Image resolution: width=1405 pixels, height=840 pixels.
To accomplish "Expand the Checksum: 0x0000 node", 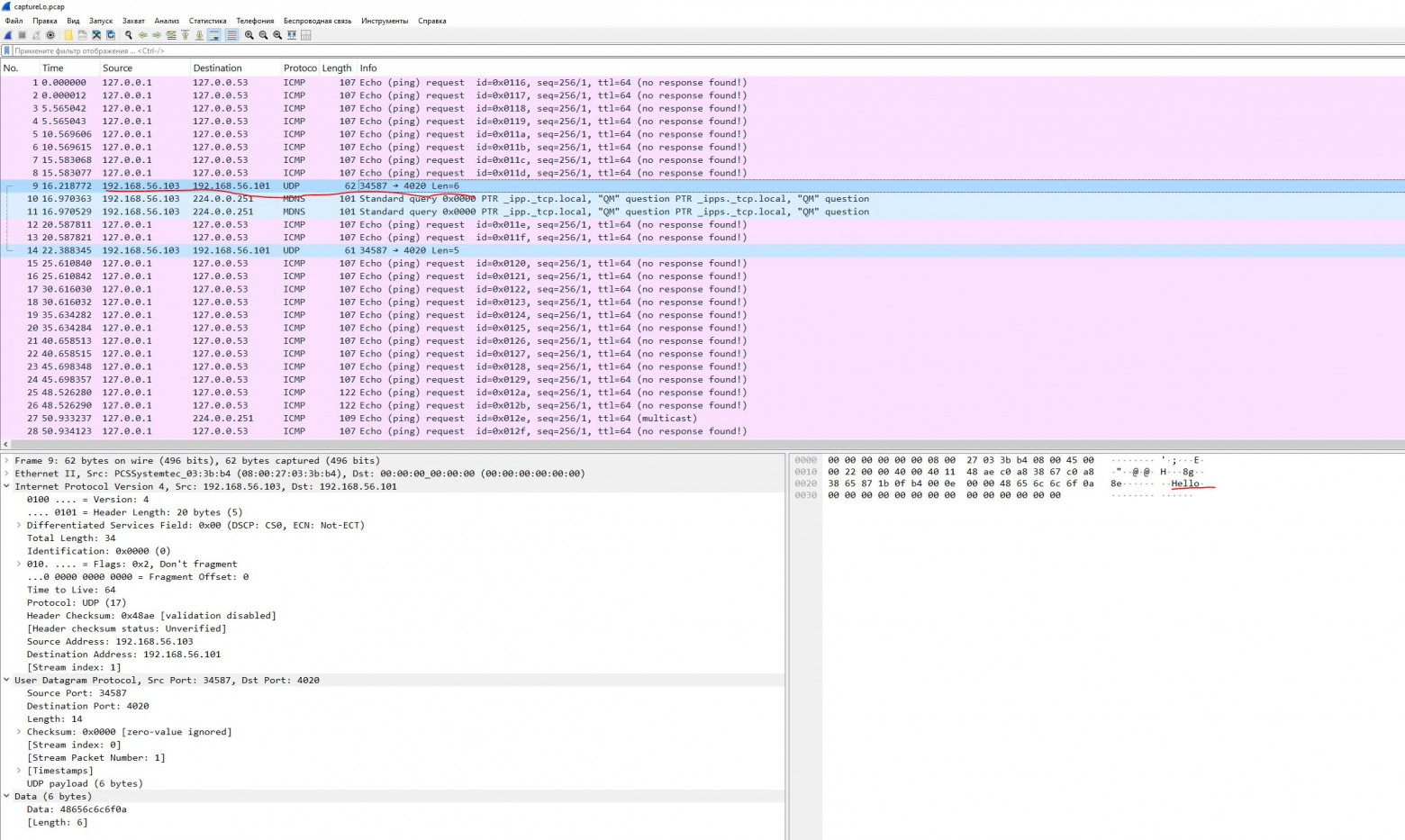I will [x=19, y=732].
